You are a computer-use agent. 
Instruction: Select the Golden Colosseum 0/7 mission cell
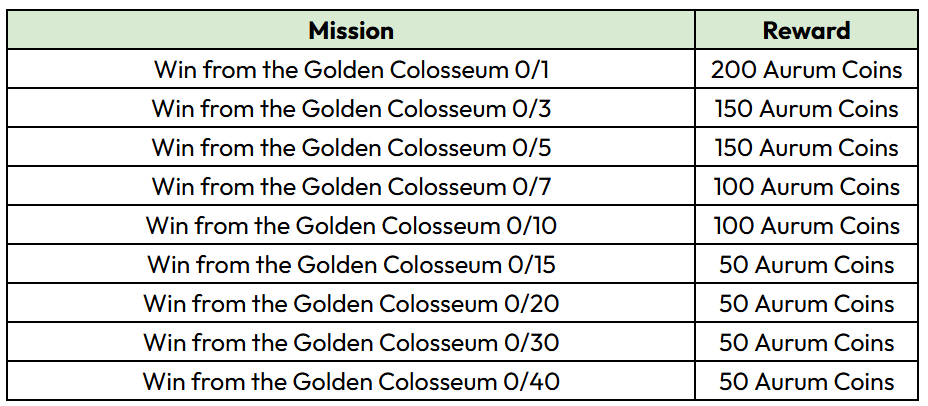pyautogui.click(x=351, y=187)
